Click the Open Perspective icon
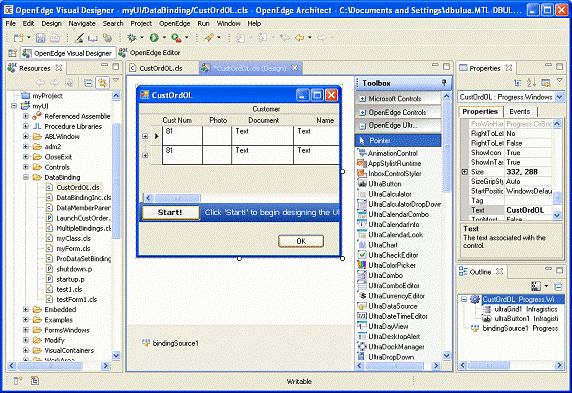This screenshot has width=572, height=393. 13,53
